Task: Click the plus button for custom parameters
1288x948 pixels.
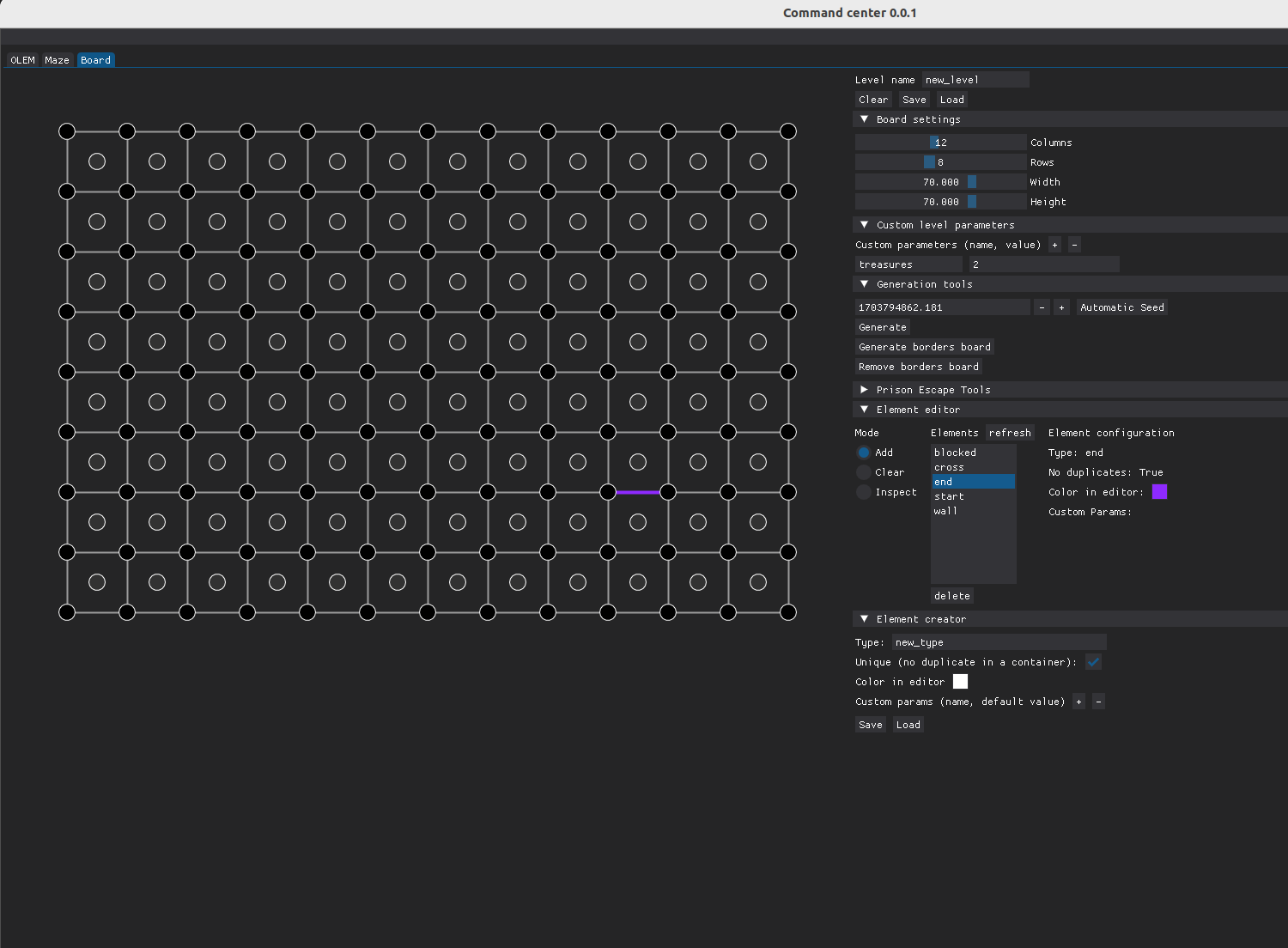Action: (x=1054, y=245)
